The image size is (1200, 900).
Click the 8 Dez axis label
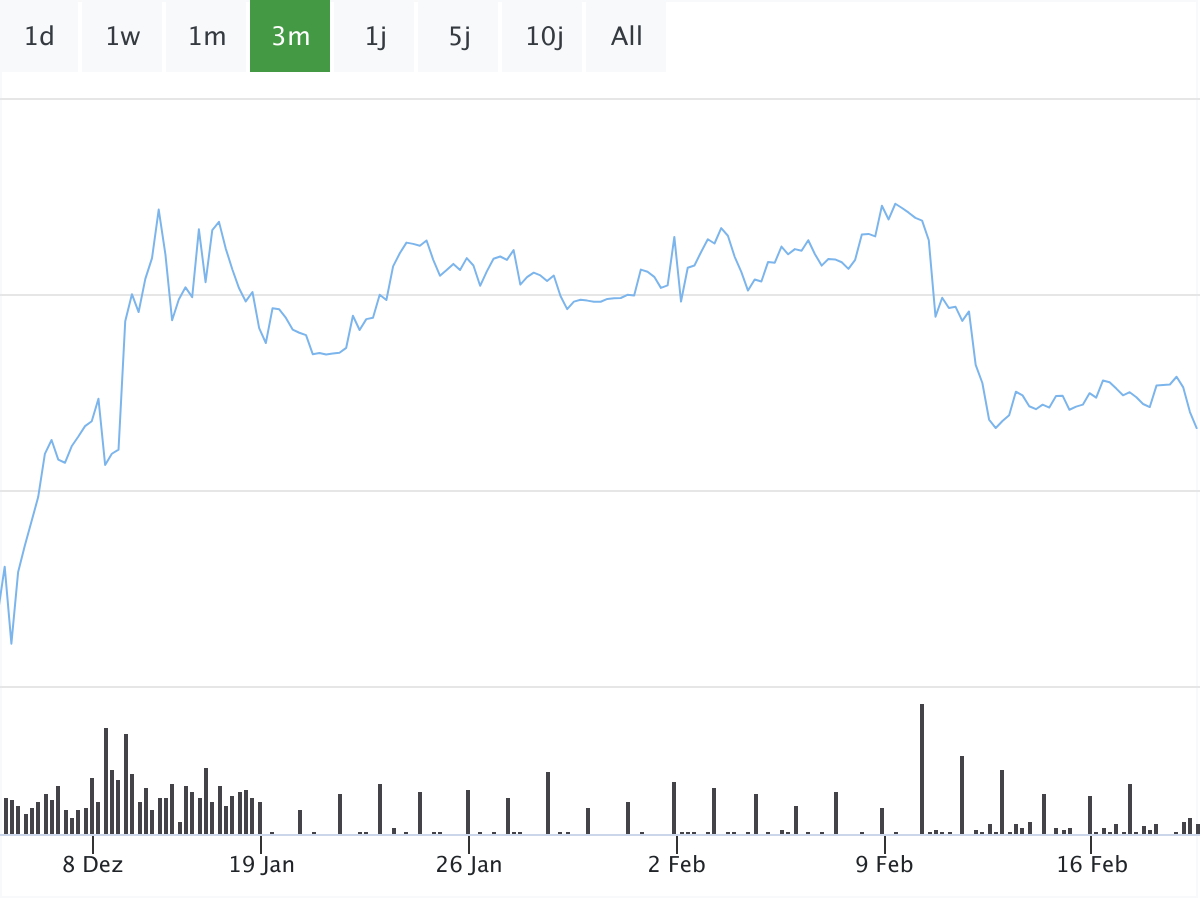(x=93, y=864)
